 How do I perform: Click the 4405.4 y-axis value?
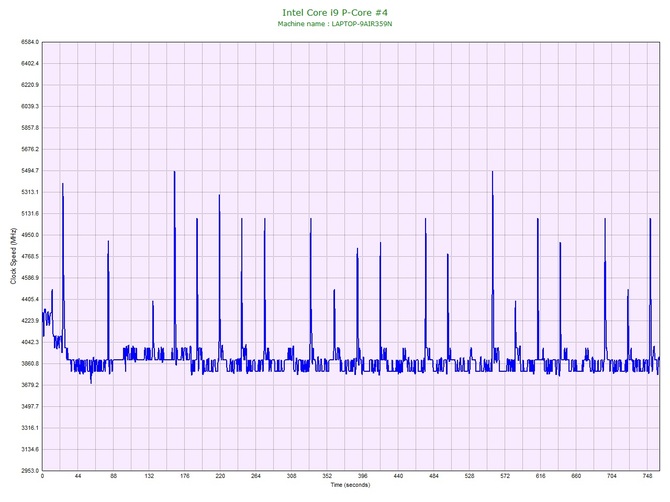(30, 299)
